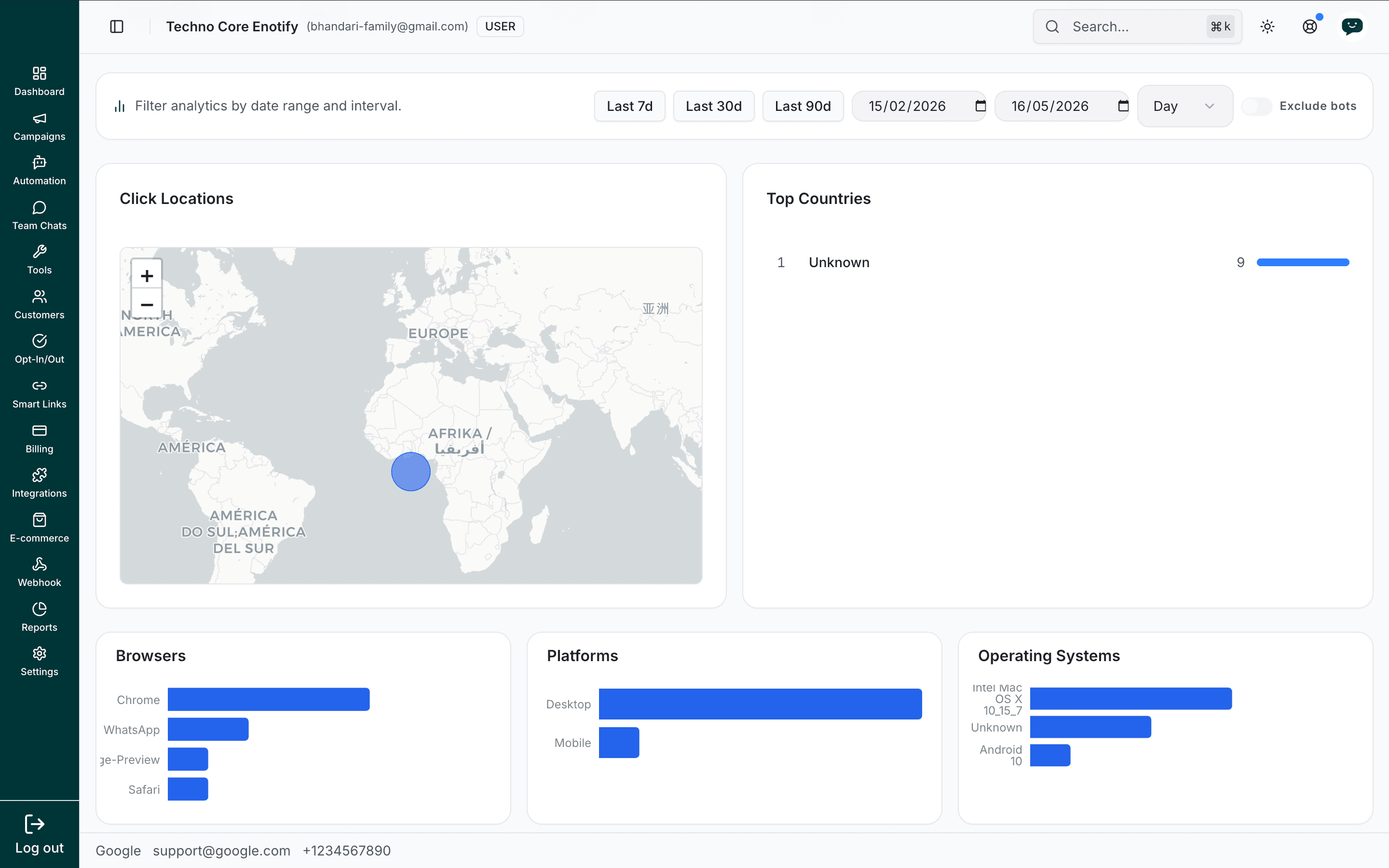Click Techno Core Enotify title

232,27
